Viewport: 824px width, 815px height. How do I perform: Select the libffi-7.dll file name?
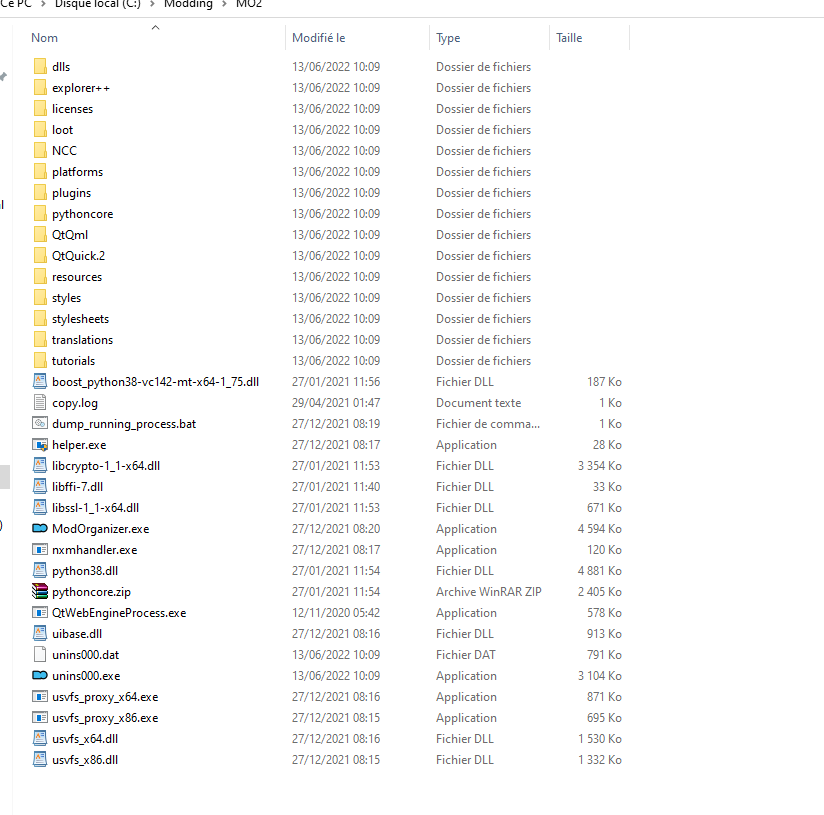77,487
